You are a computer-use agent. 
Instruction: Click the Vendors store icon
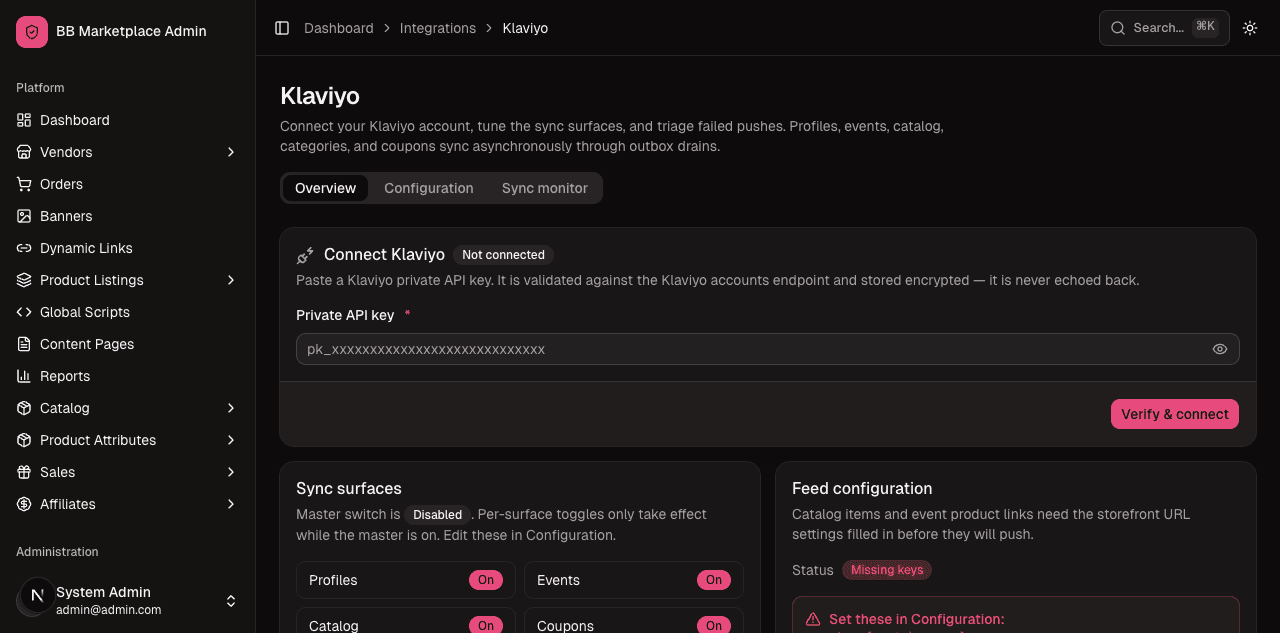[x=24, y=152]
